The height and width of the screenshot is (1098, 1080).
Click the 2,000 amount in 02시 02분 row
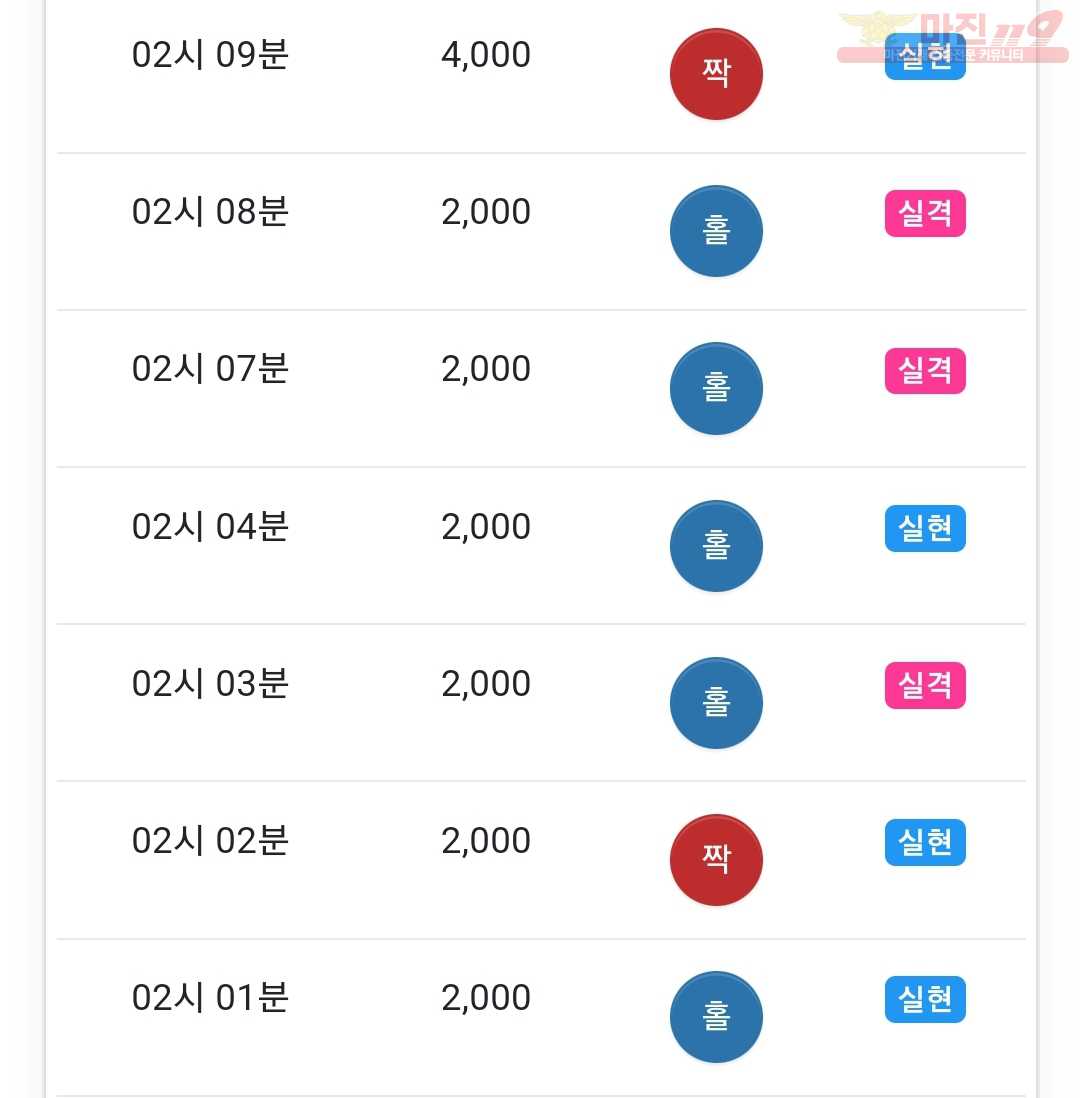pyautogui.click(x=485, y=841)
